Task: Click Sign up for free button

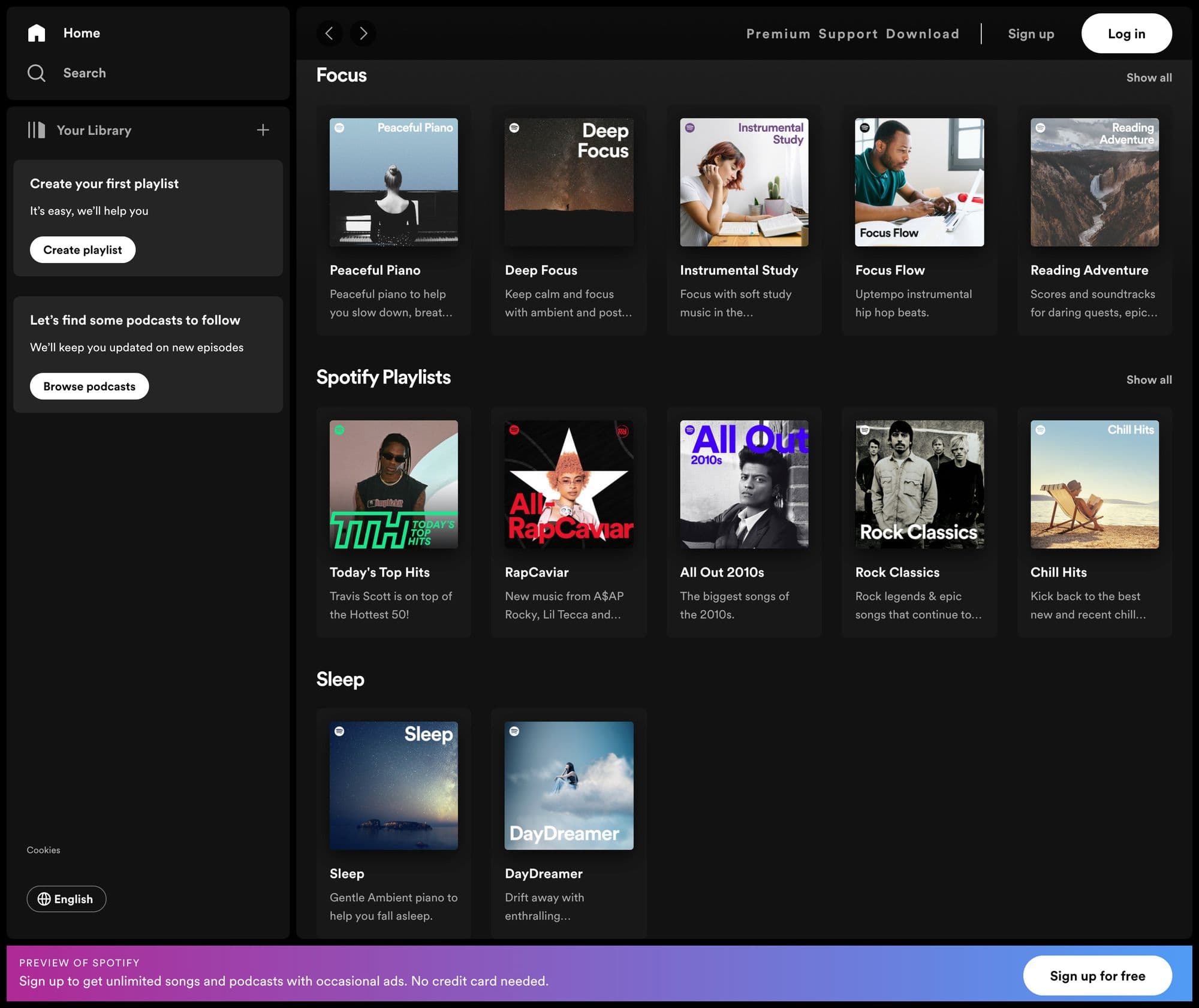Action: coord(1097,976)
